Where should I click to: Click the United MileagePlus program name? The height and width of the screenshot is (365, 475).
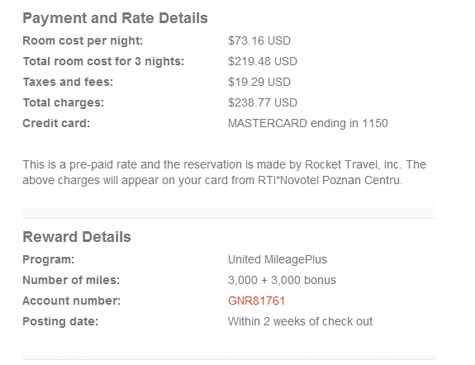pyautogui.click(x=277, y=259)
